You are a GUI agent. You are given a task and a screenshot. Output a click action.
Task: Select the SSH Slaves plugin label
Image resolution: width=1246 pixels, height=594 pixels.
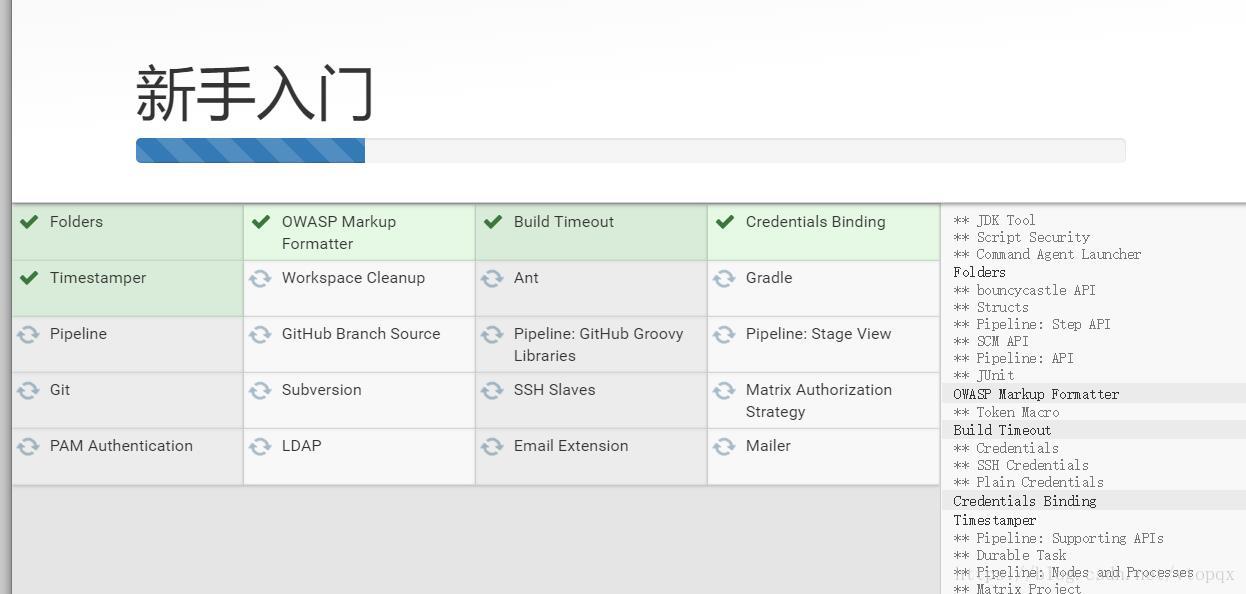coord(554,390)
